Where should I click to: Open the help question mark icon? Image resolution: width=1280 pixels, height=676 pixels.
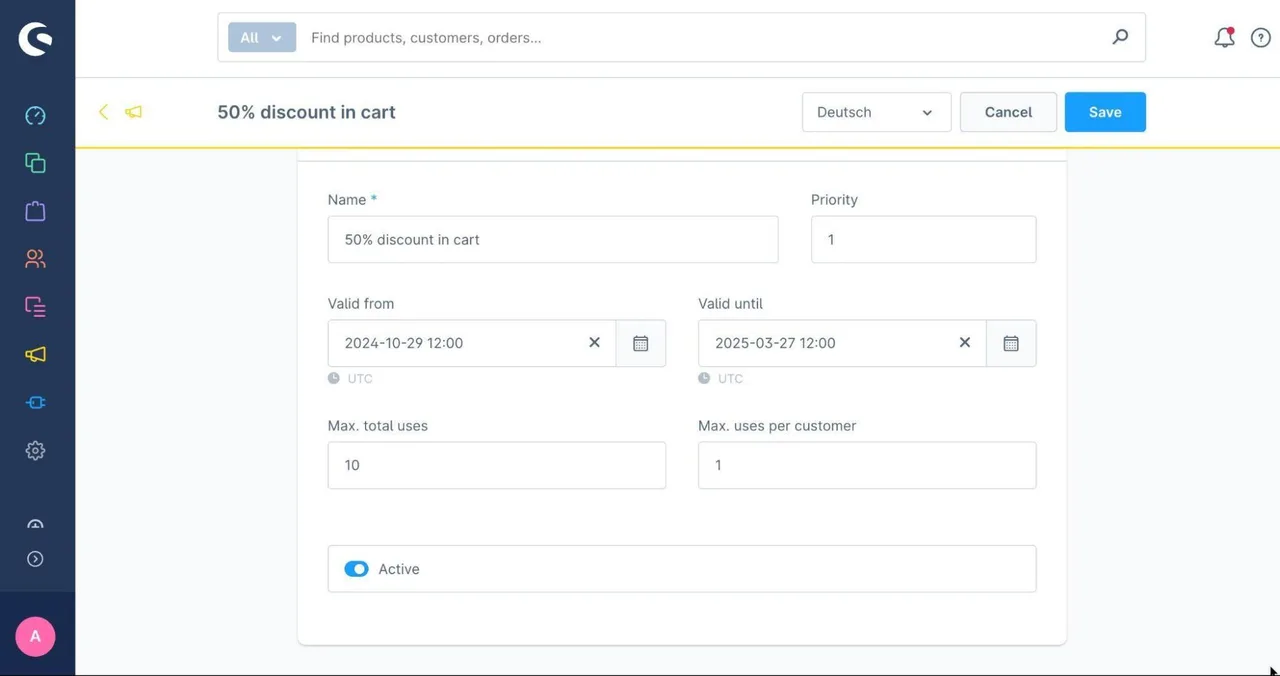1260,38
